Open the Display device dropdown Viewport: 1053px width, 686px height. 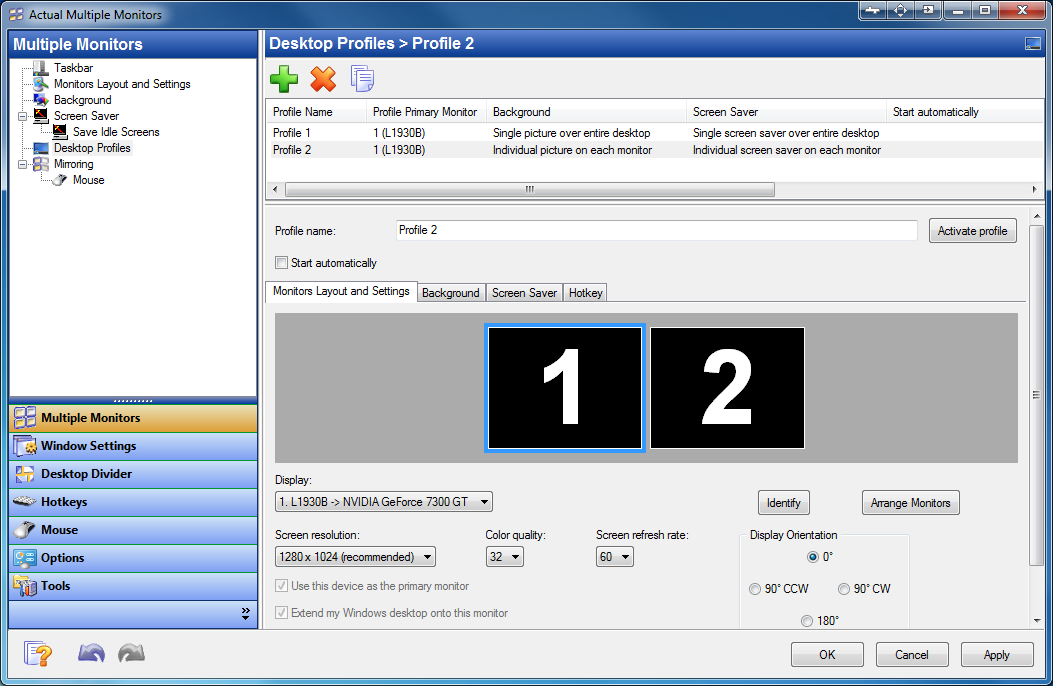[x=384, y=502]
